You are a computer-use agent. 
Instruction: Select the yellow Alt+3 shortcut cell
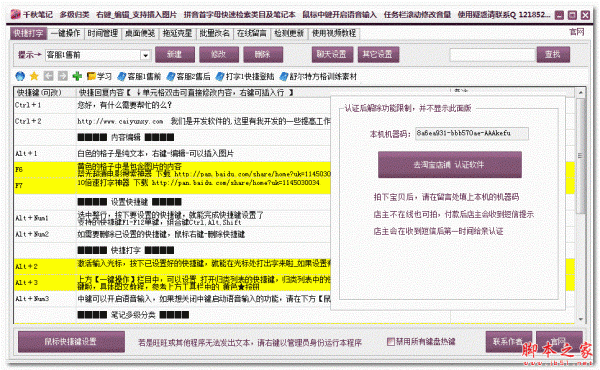(x=45, y=282)
